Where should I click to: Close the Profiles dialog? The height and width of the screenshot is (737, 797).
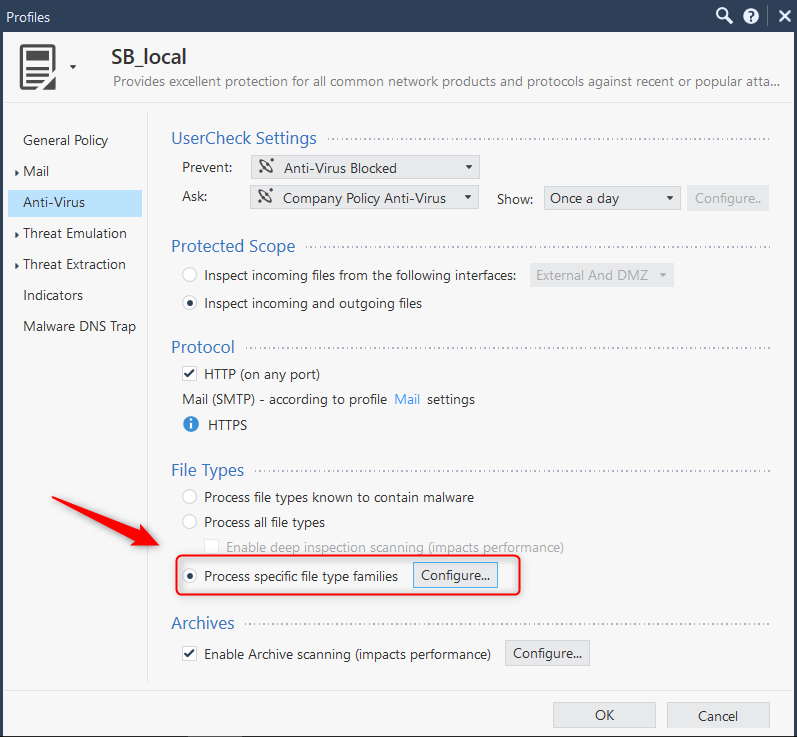pos(785,16)
